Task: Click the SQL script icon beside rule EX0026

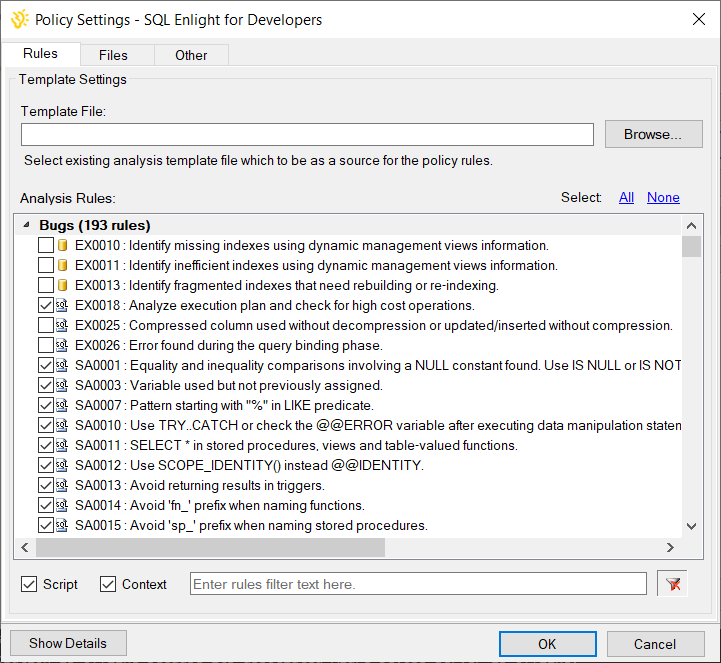Action: (x=62, y=345)
